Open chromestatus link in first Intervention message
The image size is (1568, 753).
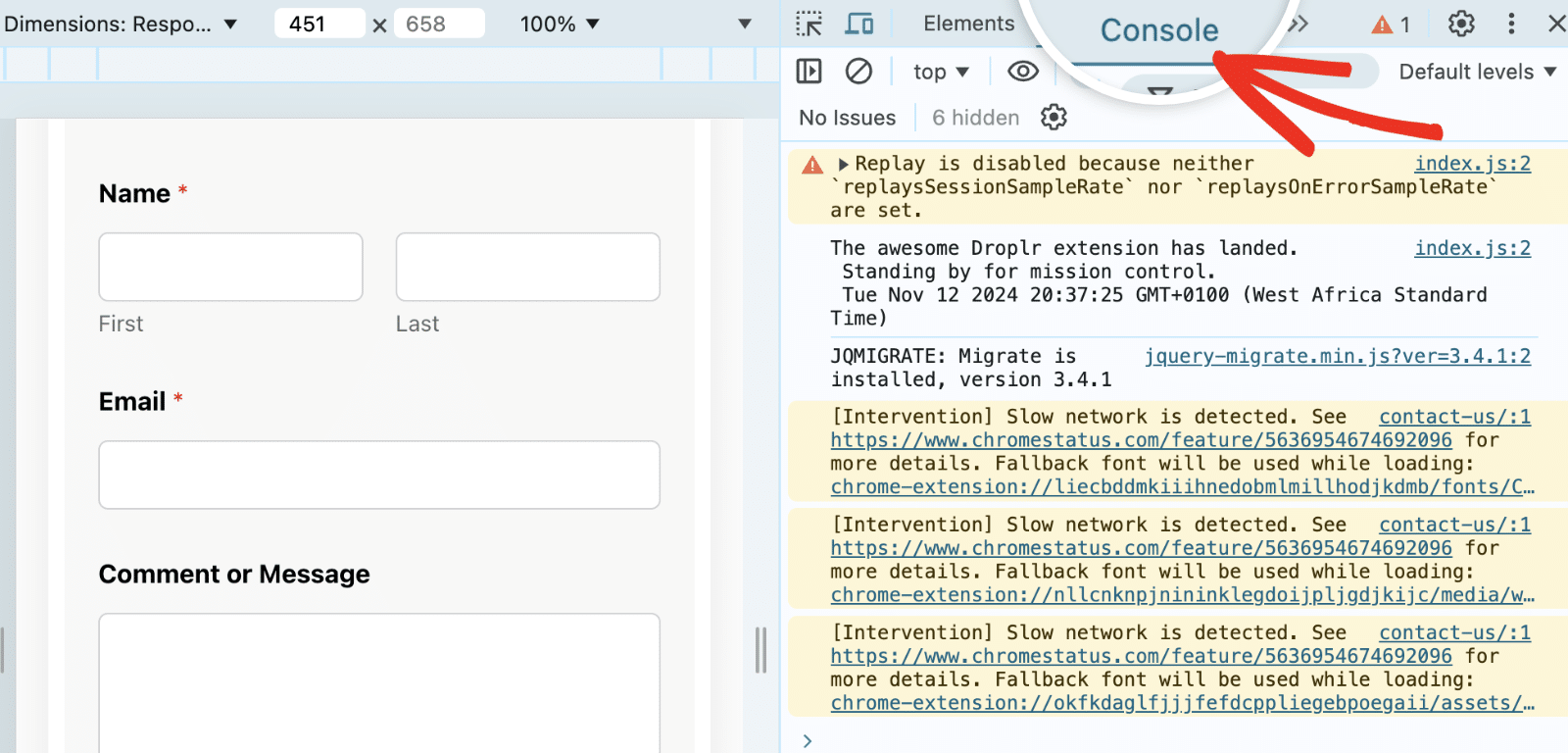(1142, 440)
